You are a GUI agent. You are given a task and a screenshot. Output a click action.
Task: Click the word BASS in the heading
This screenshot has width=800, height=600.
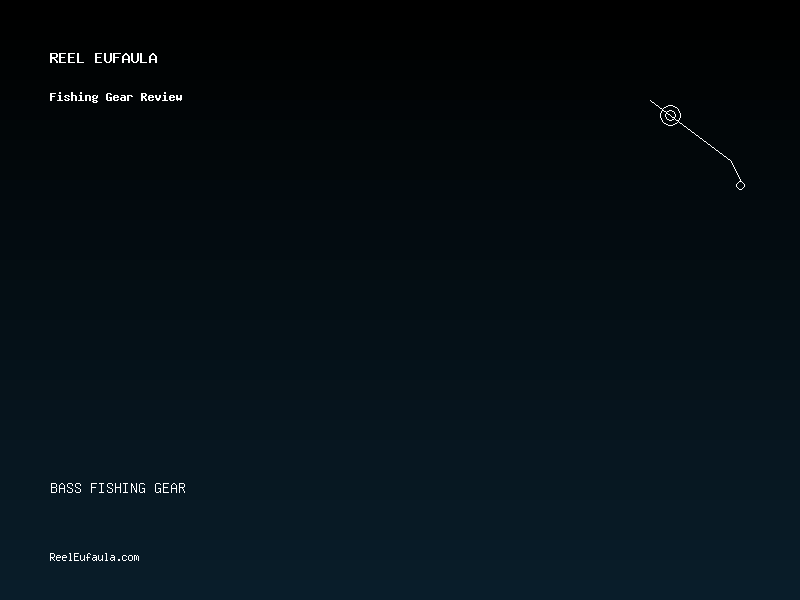coord(66,489)
